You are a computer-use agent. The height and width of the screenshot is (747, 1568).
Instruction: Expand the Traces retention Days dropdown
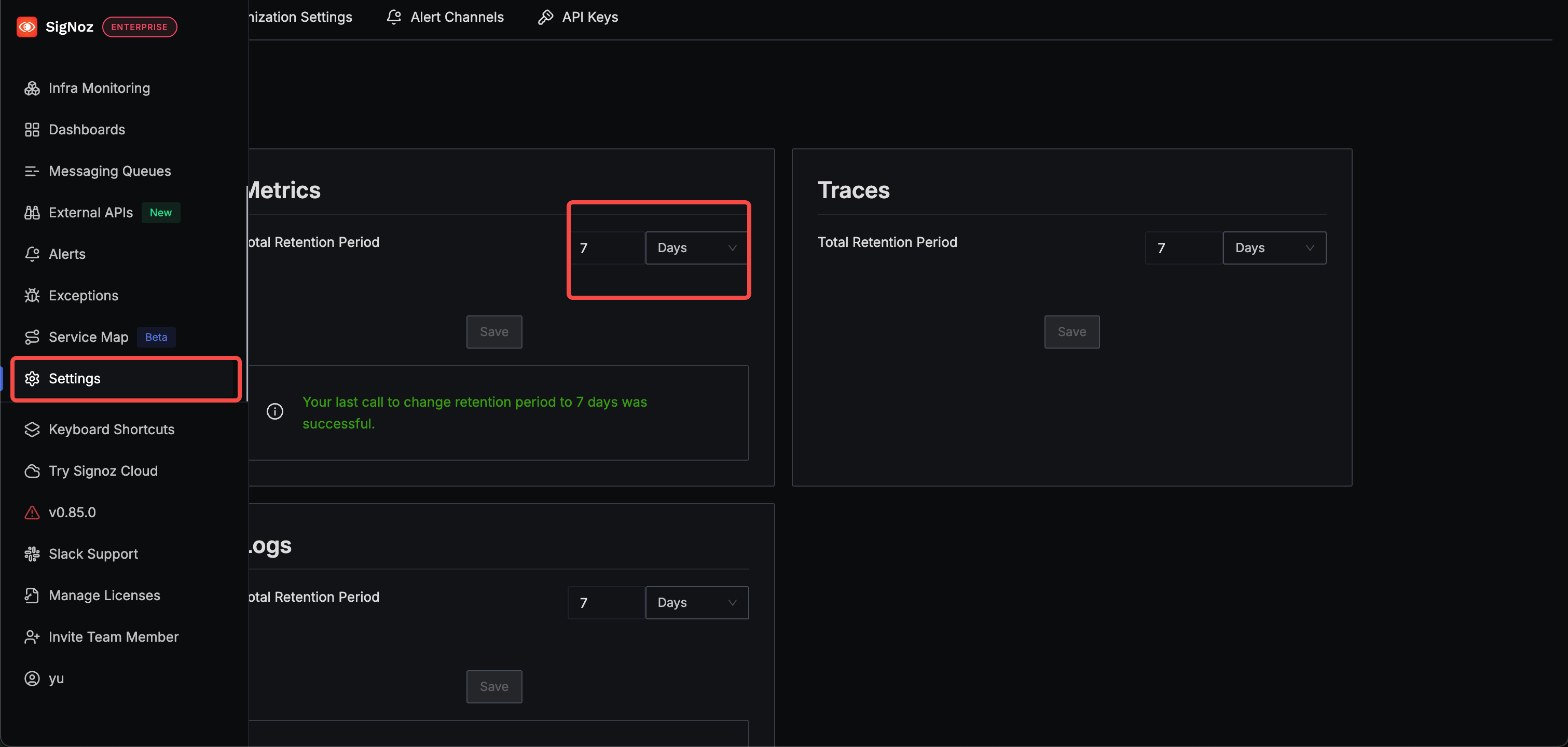1274,248
